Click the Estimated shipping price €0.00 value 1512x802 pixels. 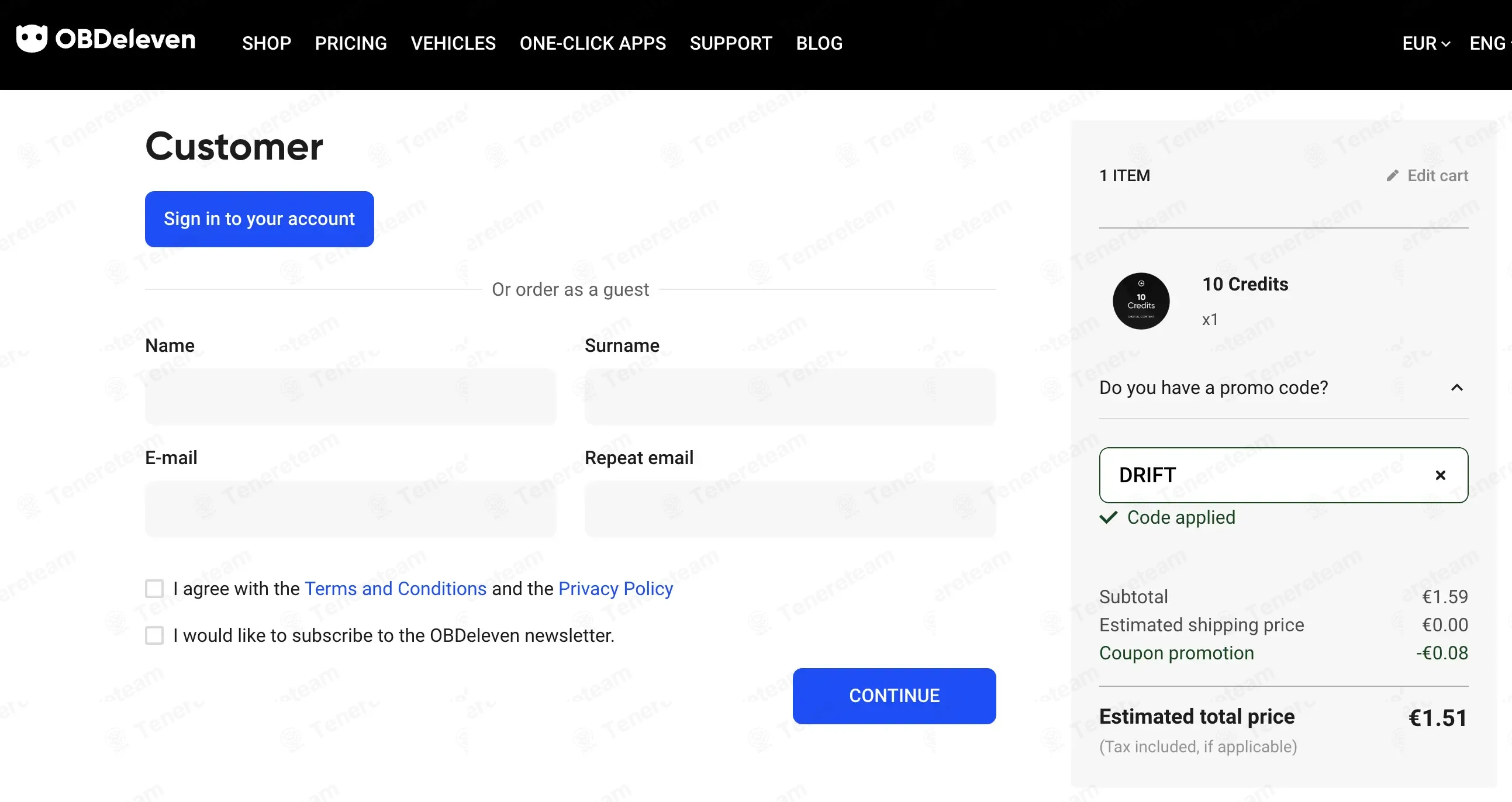point(1445,625)
